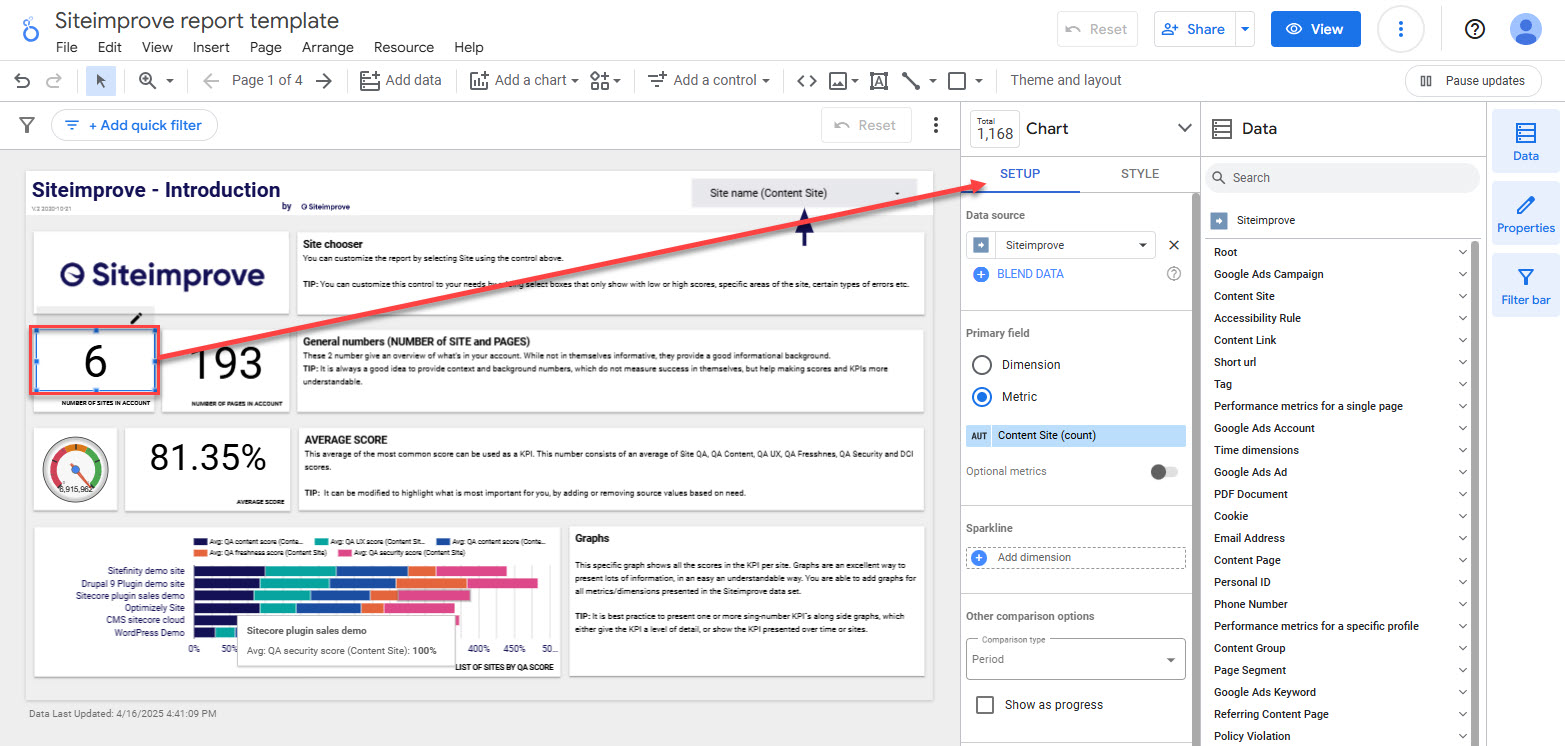Check the Show as progress checkbox

(984, 704)
